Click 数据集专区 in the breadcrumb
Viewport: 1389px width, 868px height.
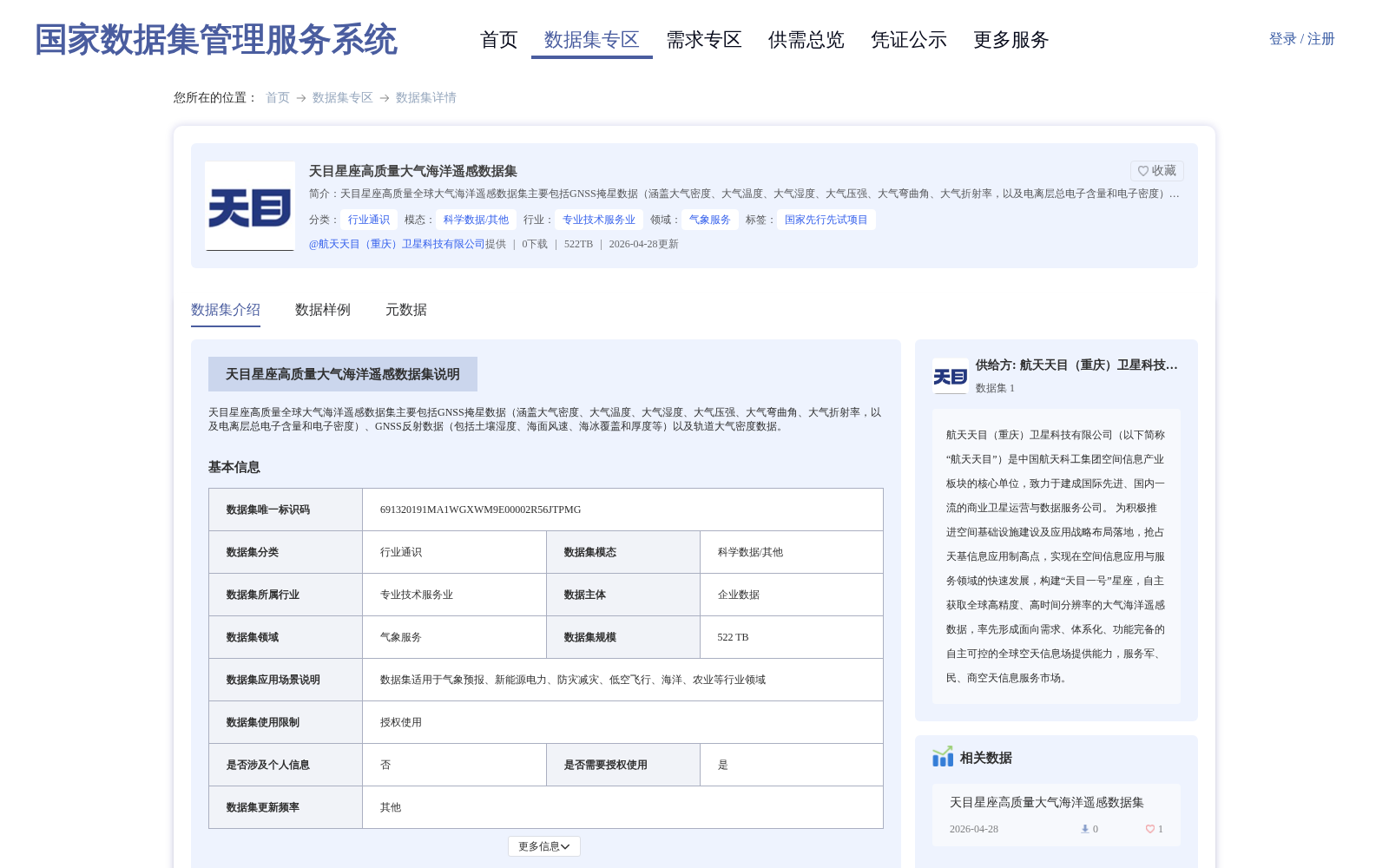(343, 98)
